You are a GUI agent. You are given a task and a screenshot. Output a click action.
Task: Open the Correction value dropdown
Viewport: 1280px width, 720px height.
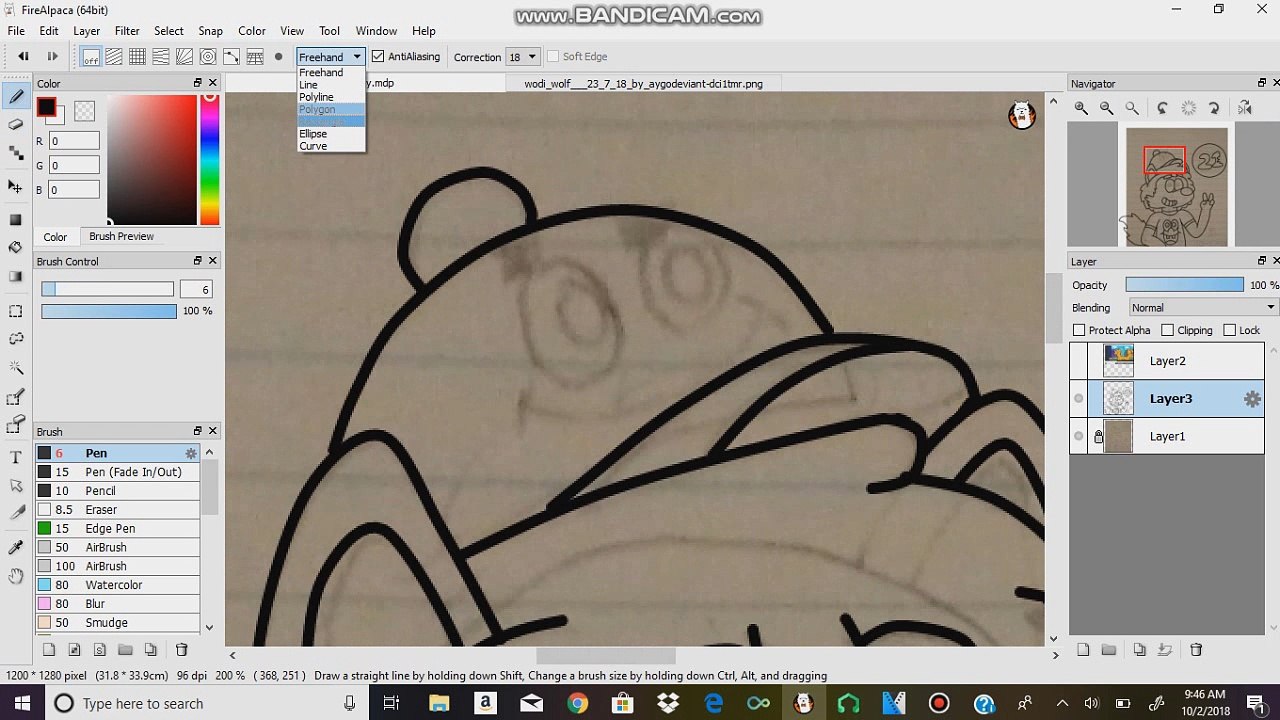(523, 57)
